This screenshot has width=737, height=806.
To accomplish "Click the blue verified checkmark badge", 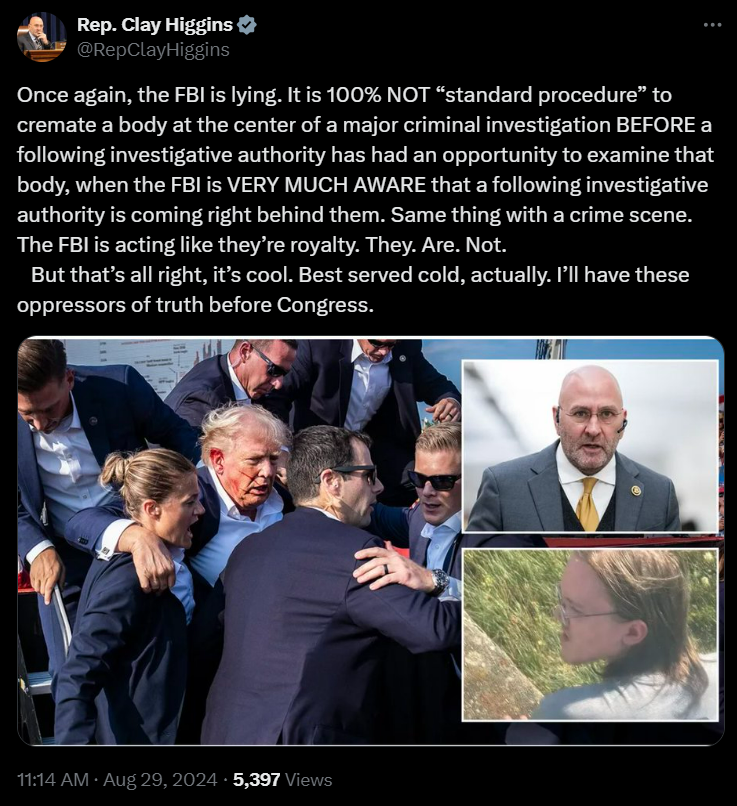I will (248, 25).
